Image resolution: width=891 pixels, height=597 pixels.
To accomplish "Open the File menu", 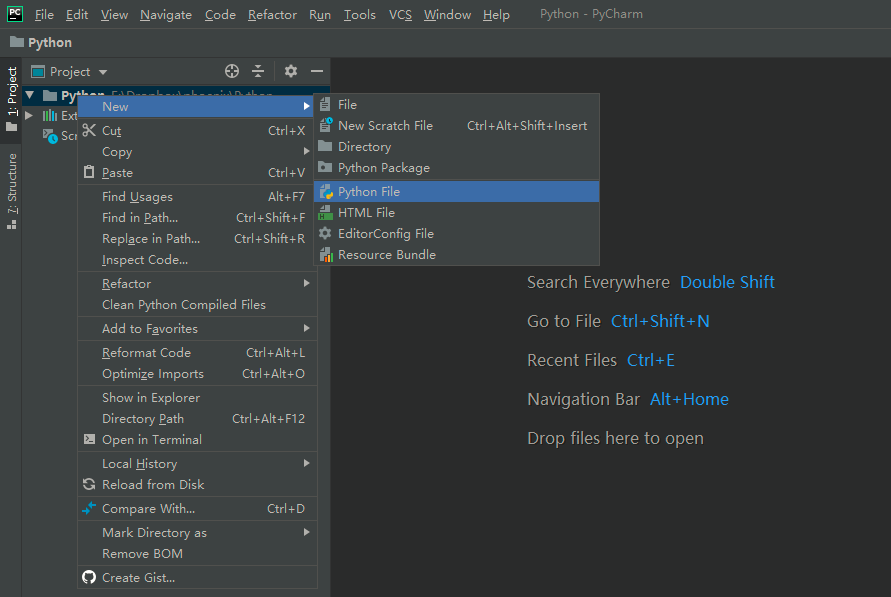I will [x=44, y=15].
